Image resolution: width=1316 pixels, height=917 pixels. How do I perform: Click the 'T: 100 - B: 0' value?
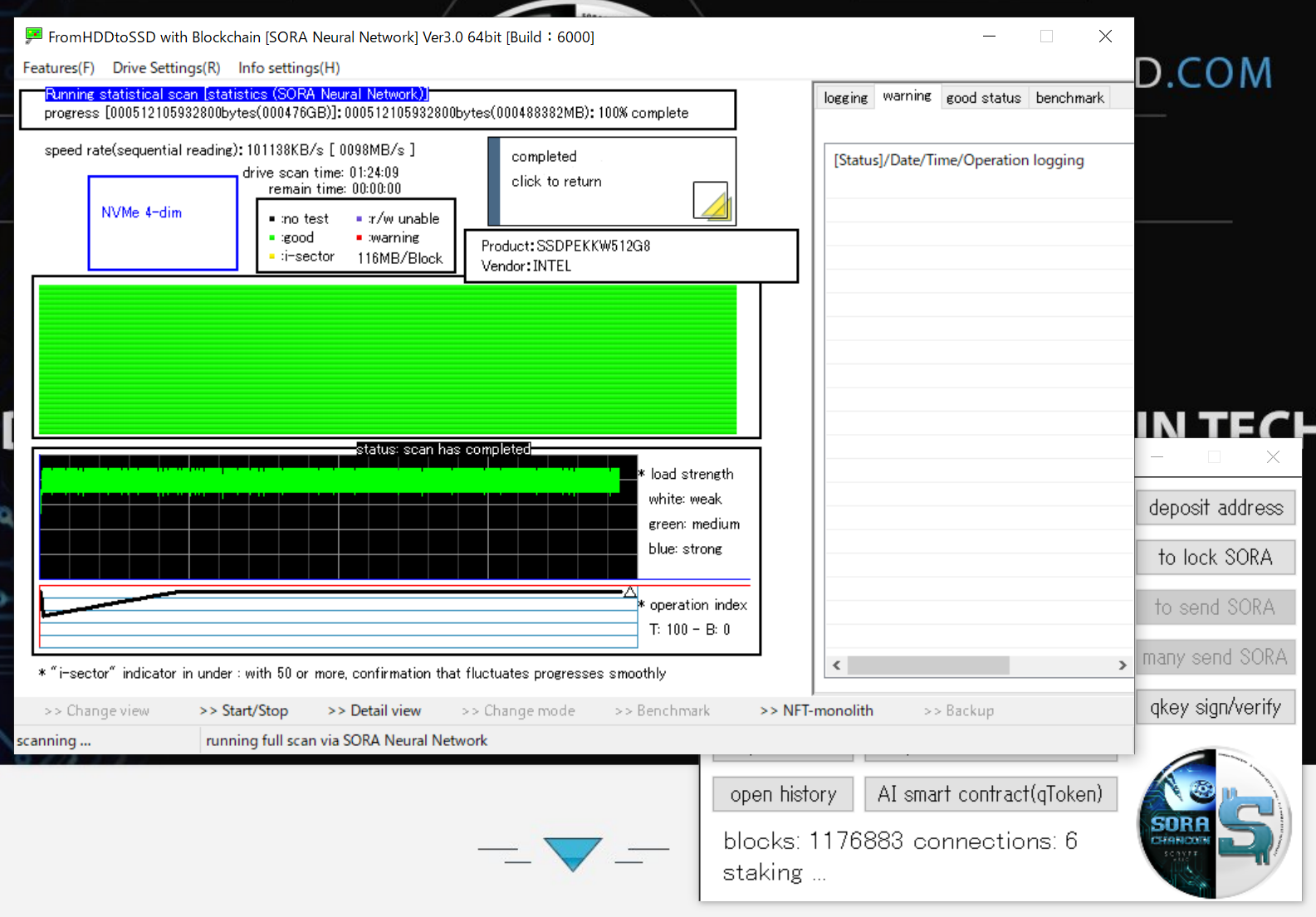690,630
